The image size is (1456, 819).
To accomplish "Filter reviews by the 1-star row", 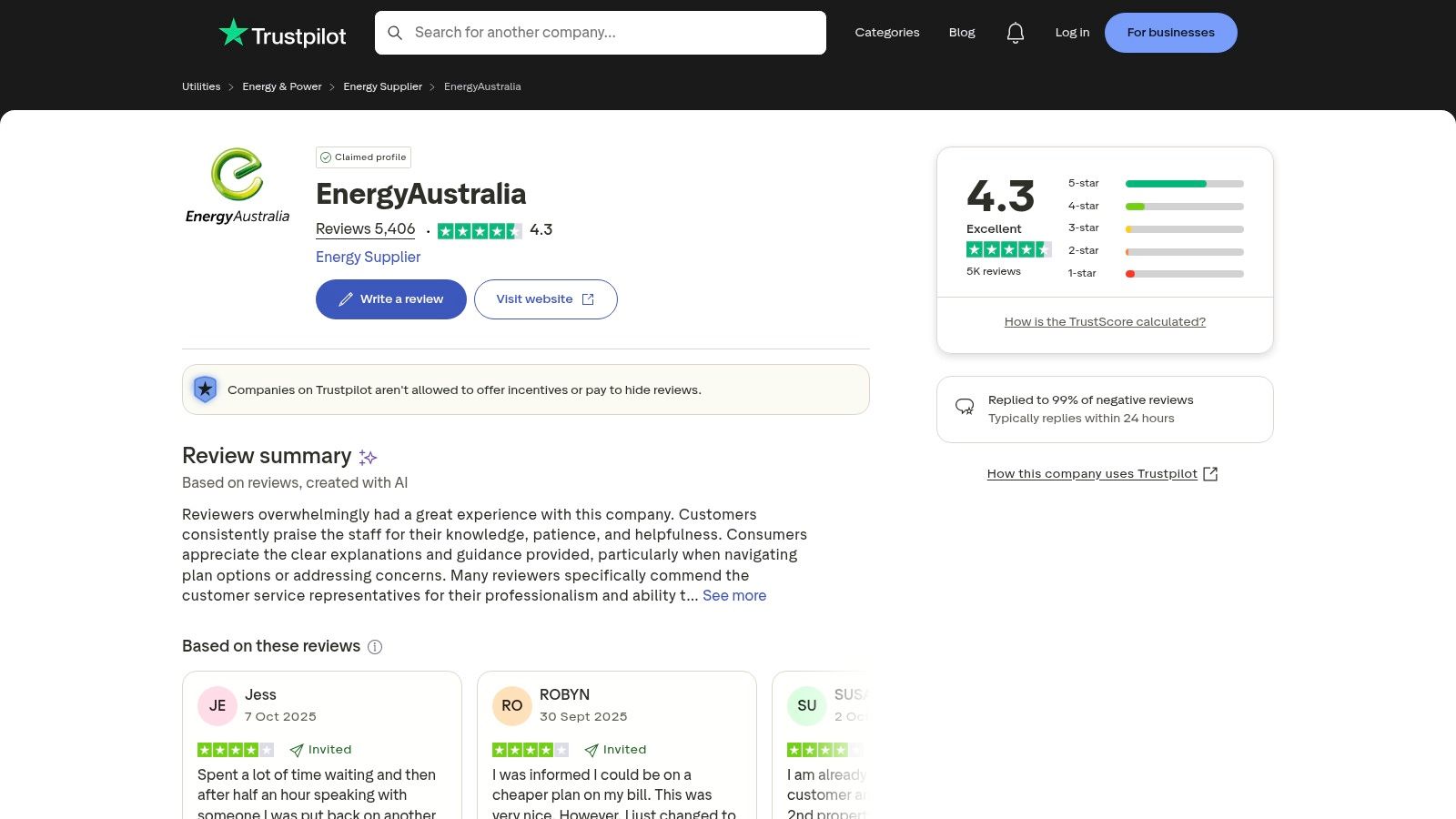I will click(1155, 274).
